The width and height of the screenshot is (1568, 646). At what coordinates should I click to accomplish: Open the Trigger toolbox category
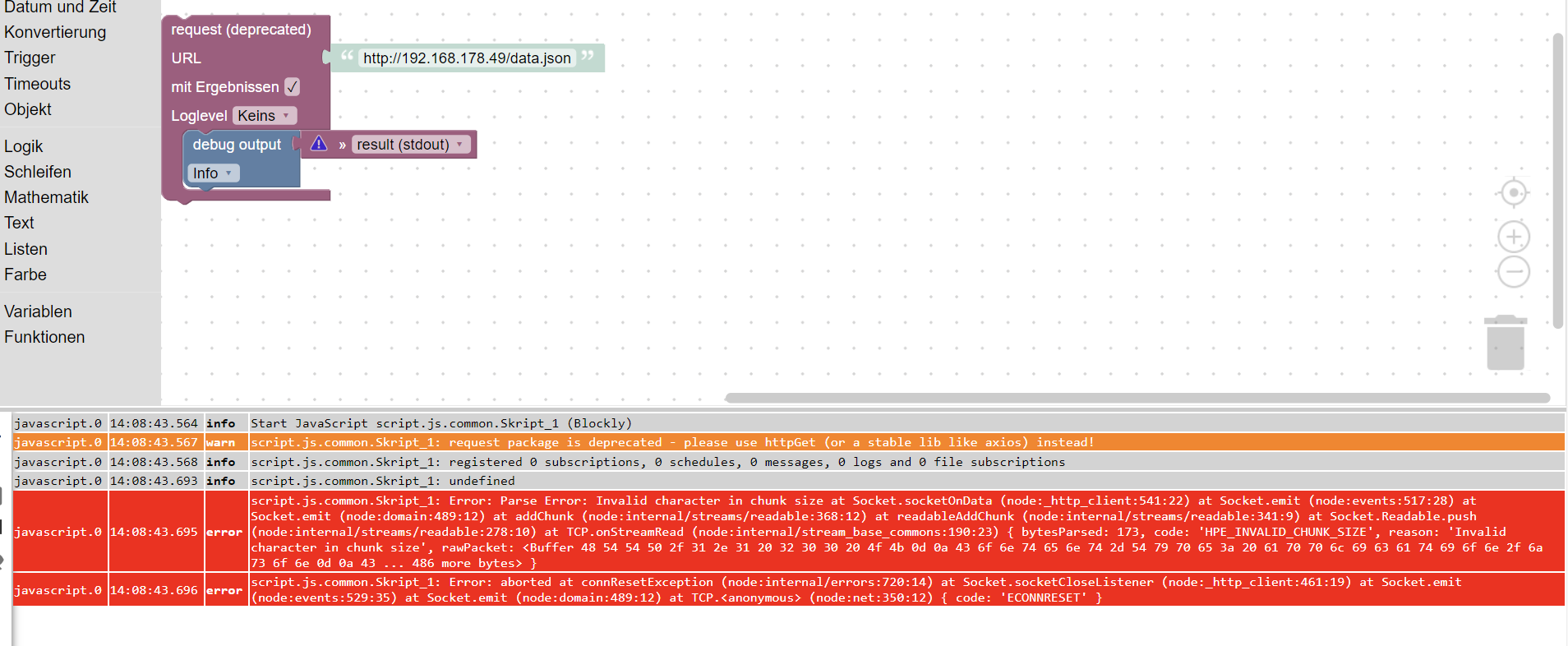click(30, 58)
